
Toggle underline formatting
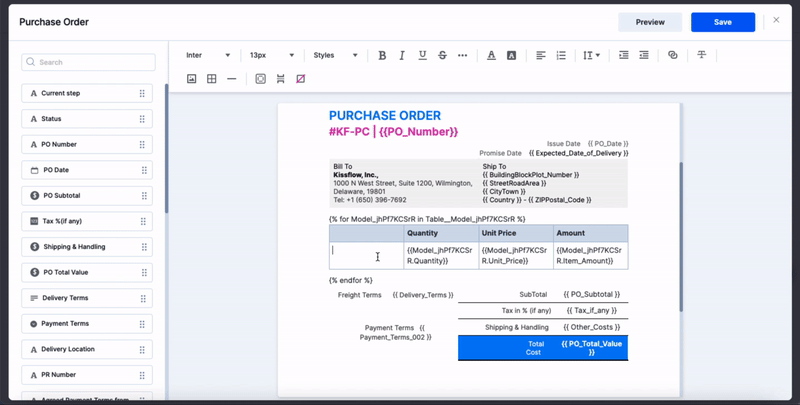(422, 56)
